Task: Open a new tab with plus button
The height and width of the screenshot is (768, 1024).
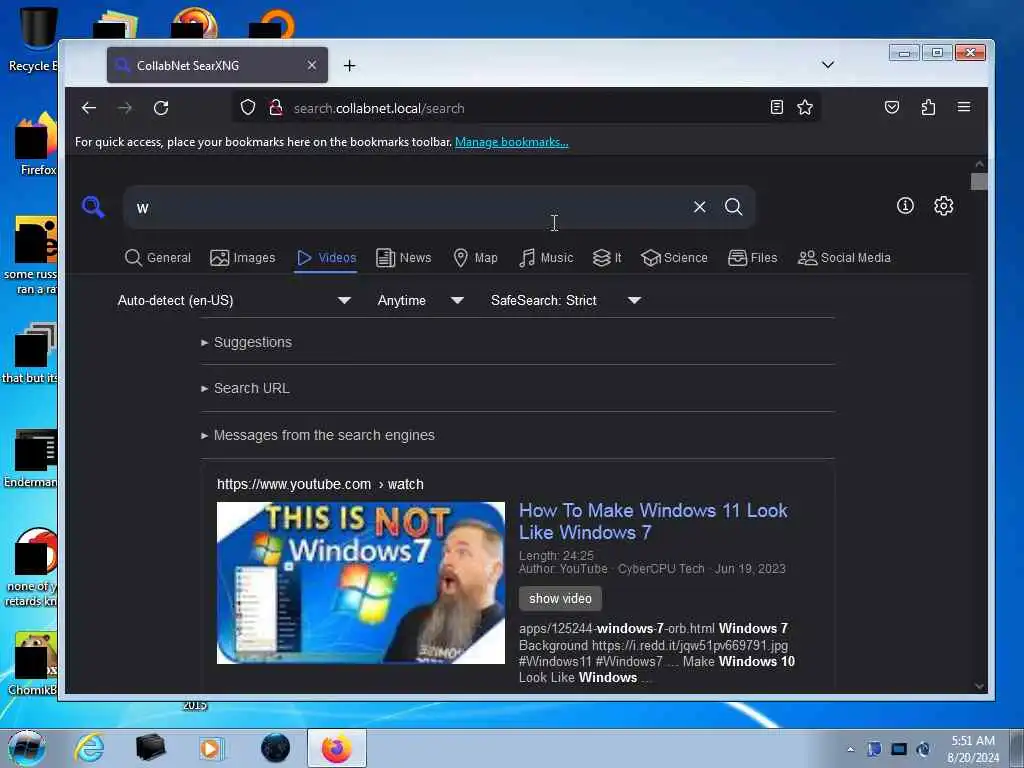Action: [x=349, y=65]
